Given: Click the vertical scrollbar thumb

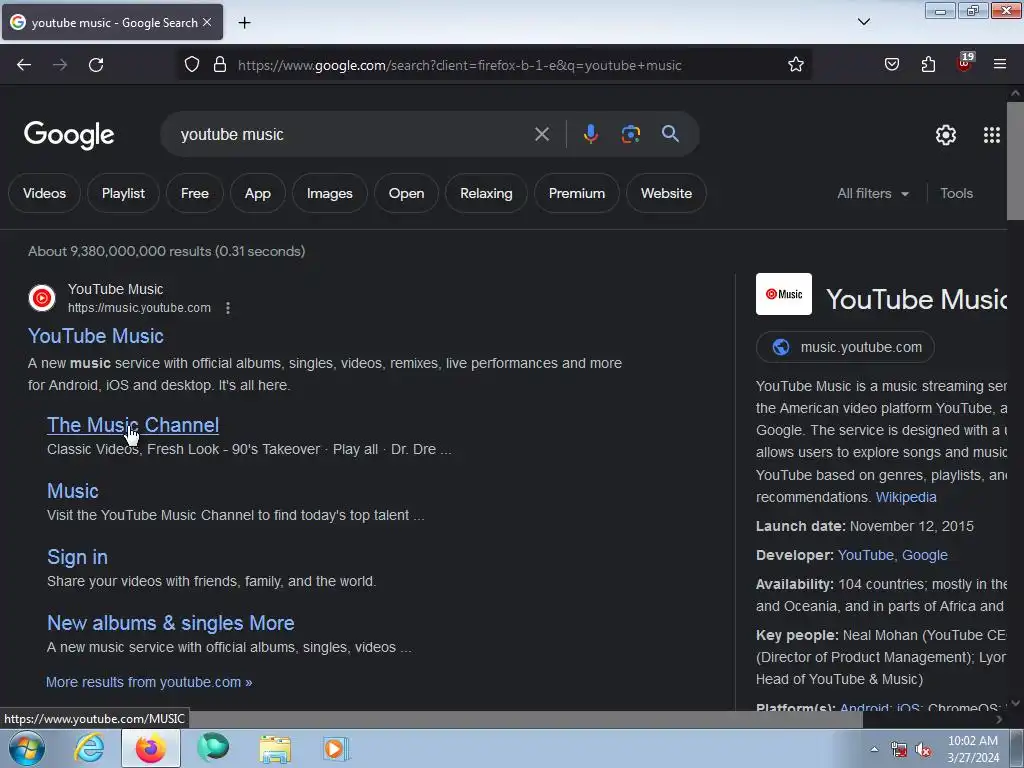Looking at the screenshot, I should pos(1015,160).
